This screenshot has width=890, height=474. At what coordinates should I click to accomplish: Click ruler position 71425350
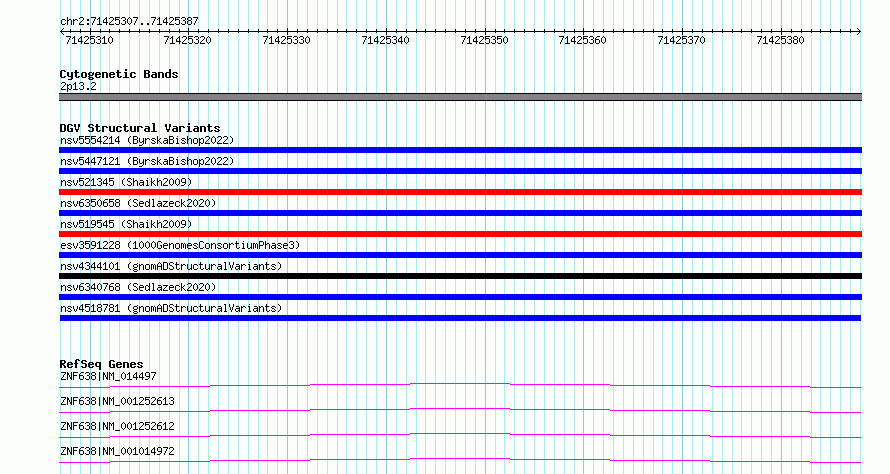[485, 40]
